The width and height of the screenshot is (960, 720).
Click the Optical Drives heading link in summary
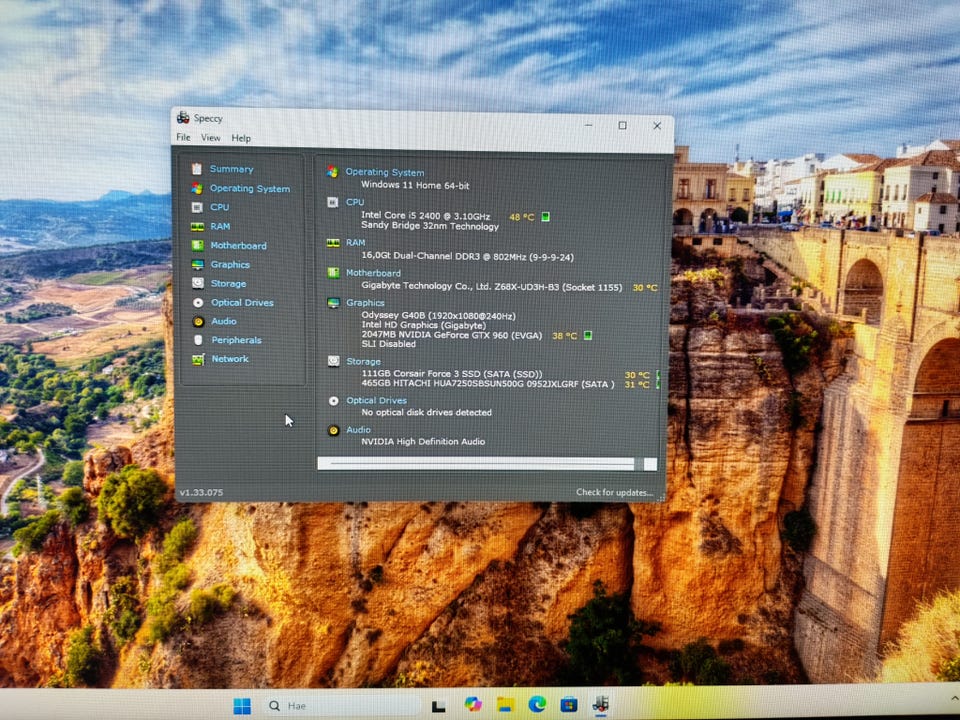tap(376, 400)
